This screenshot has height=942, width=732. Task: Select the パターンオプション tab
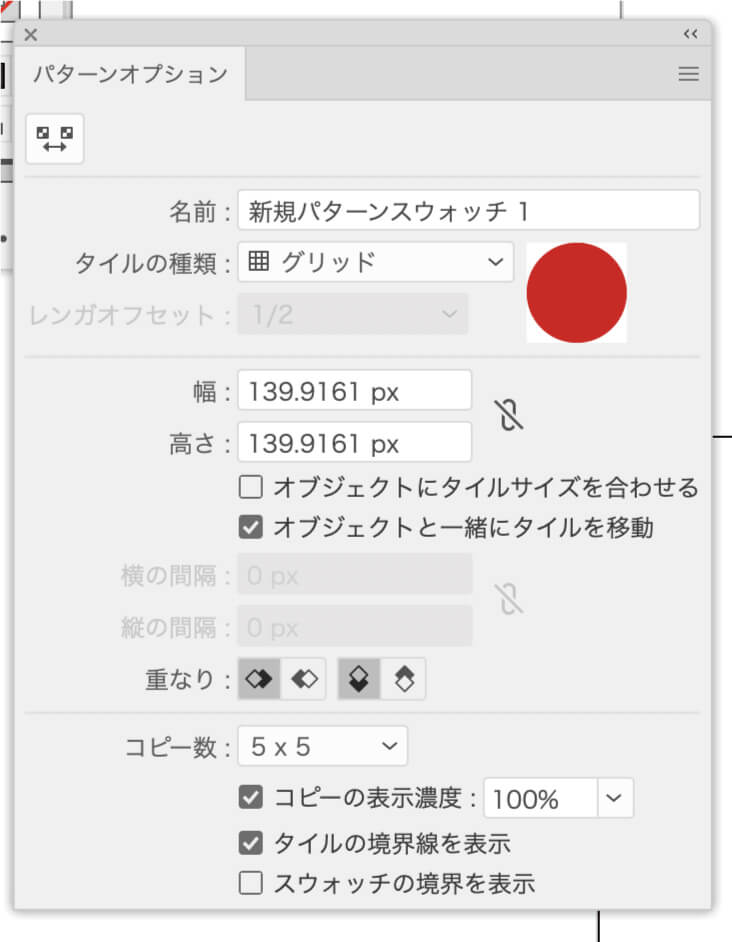pos(130,74)
